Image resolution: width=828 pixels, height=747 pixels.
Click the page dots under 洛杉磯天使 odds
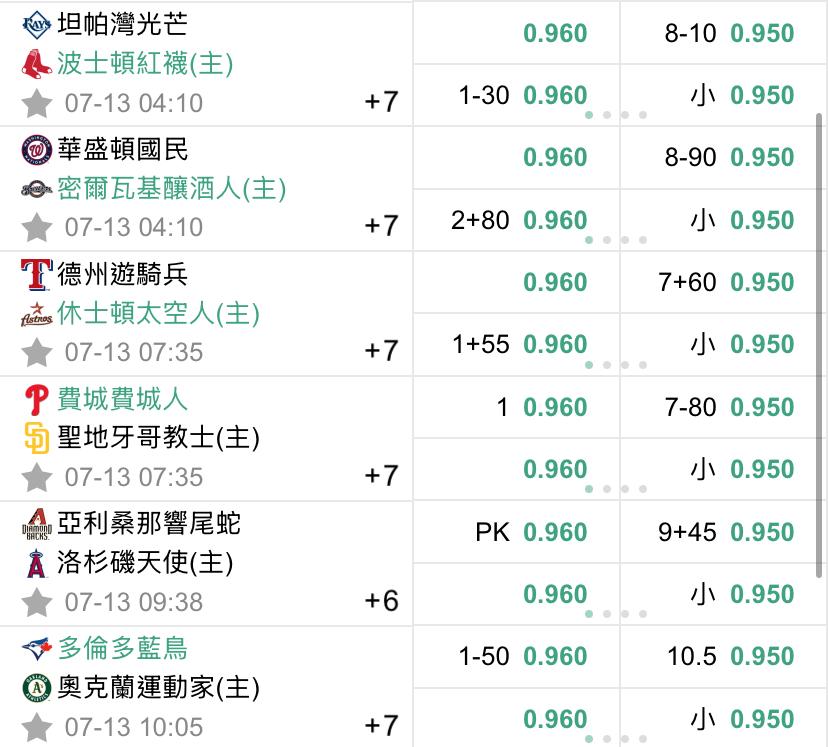(x=616, y=614)
